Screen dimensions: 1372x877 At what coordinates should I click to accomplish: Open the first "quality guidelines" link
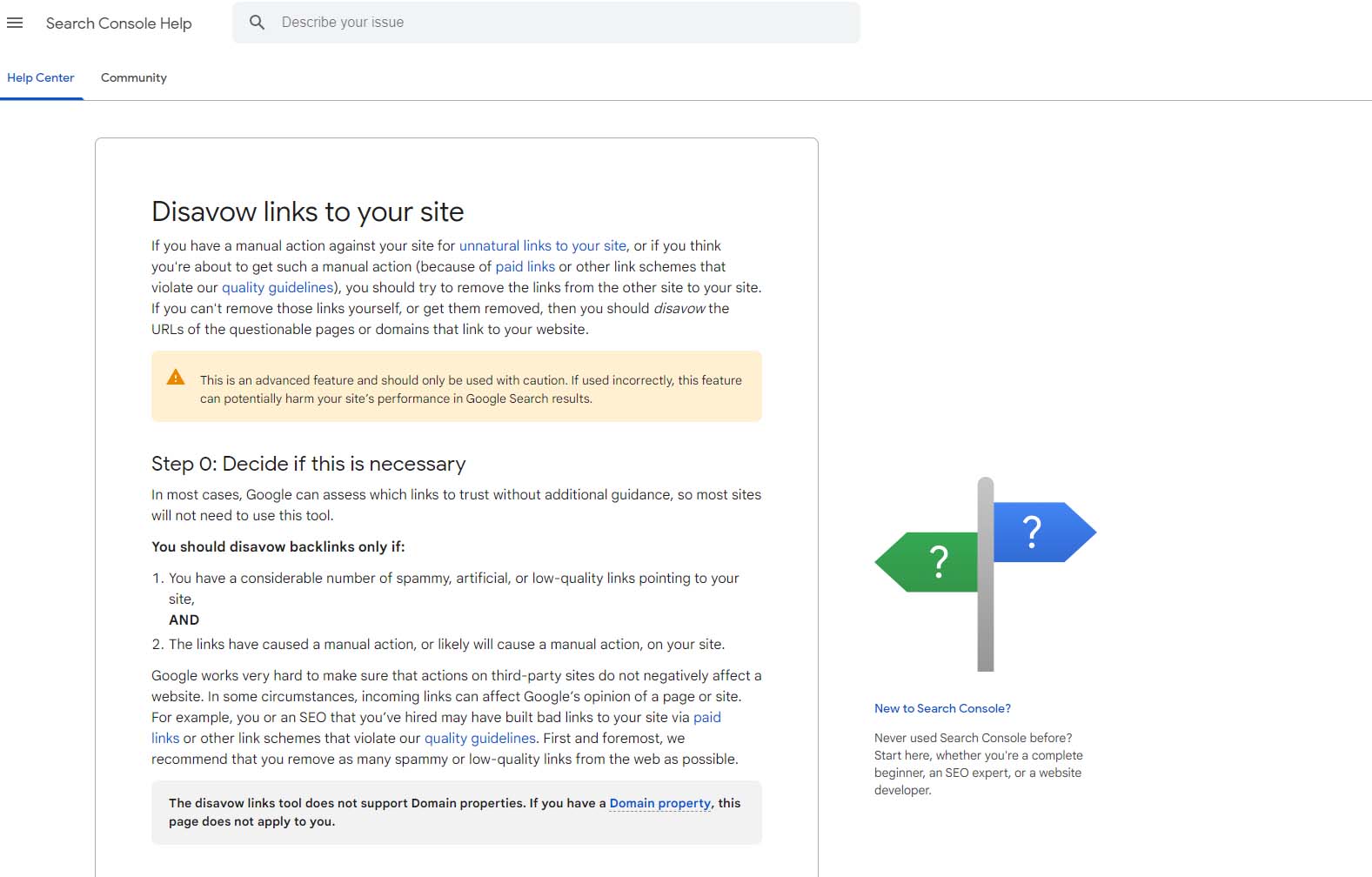coord(278,288)
